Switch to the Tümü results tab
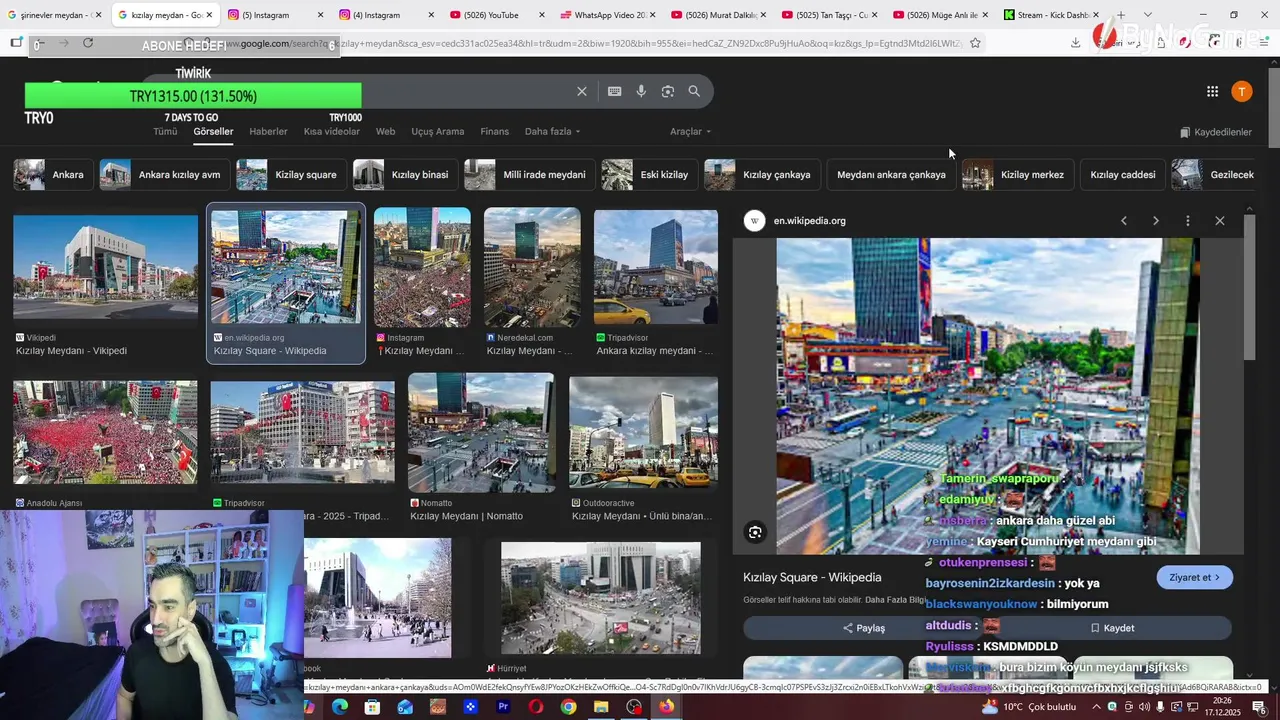 point(165,132)
